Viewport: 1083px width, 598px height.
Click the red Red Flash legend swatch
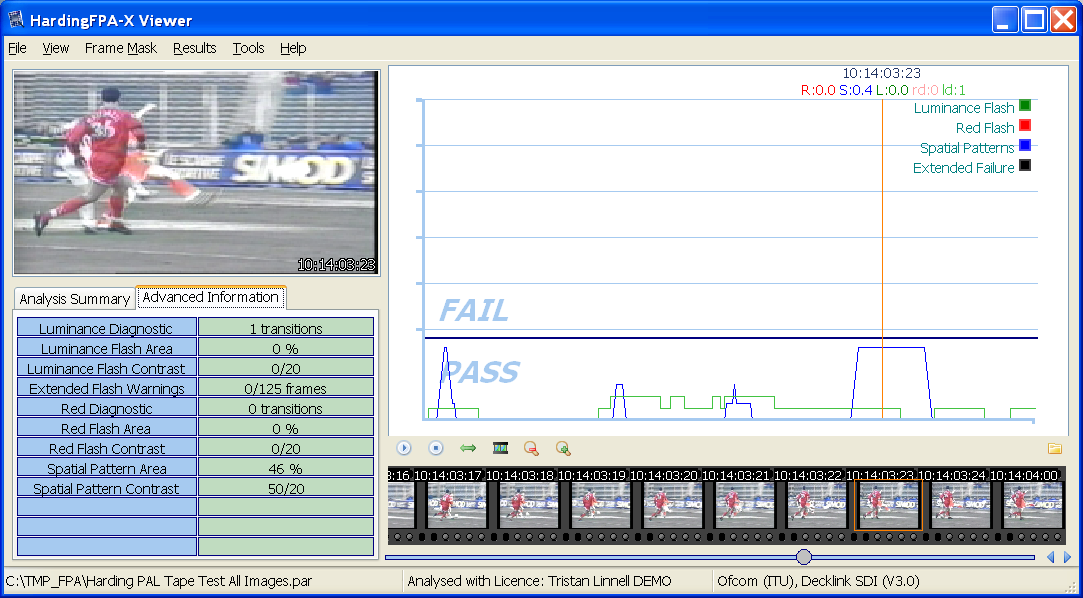click(x=1025, y=126)
